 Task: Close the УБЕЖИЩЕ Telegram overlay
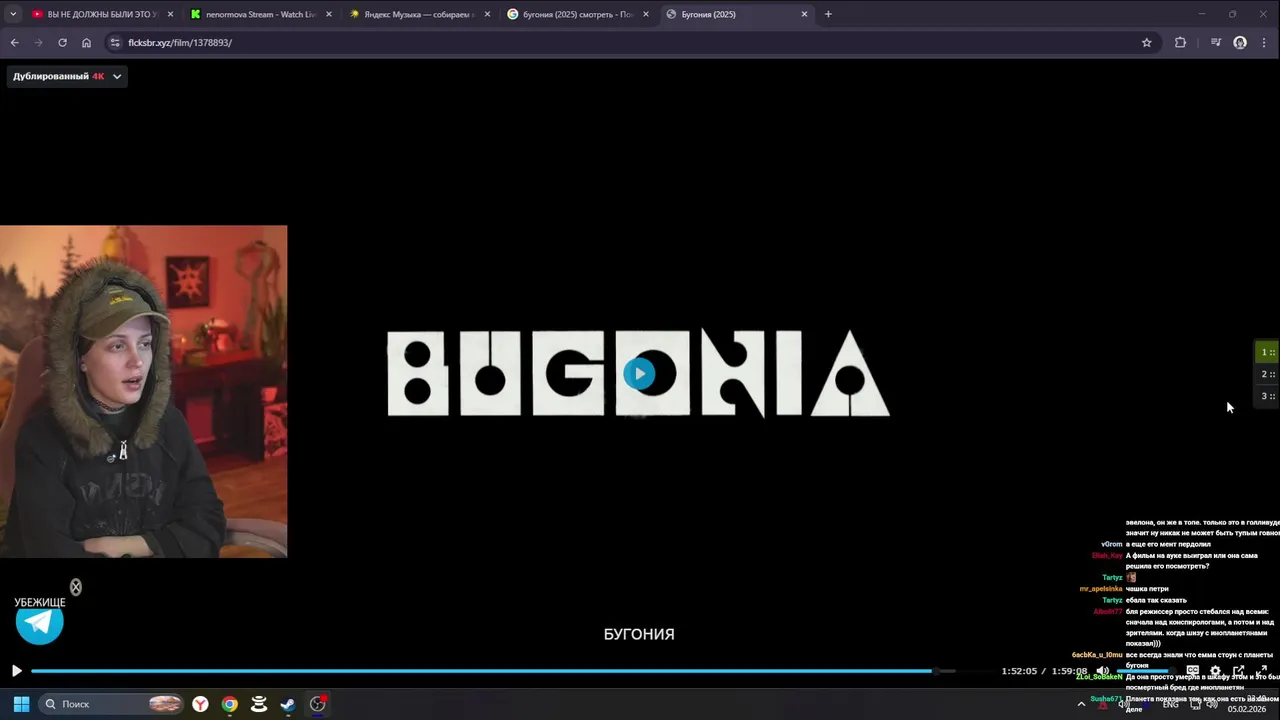coord(75,587)
